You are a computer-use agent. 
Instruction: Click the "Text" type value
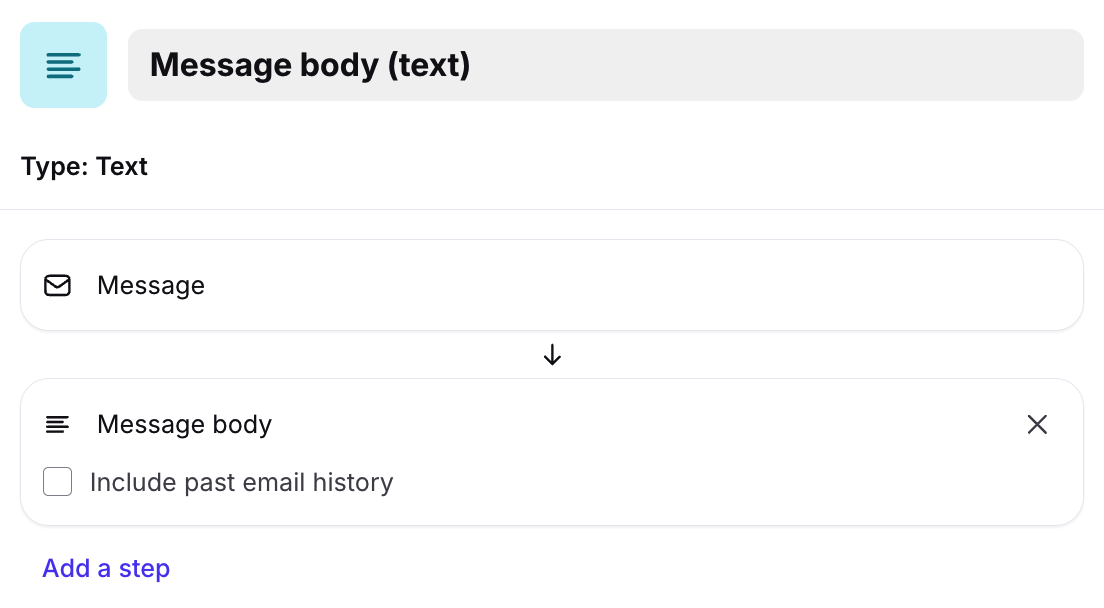point(122,166)
